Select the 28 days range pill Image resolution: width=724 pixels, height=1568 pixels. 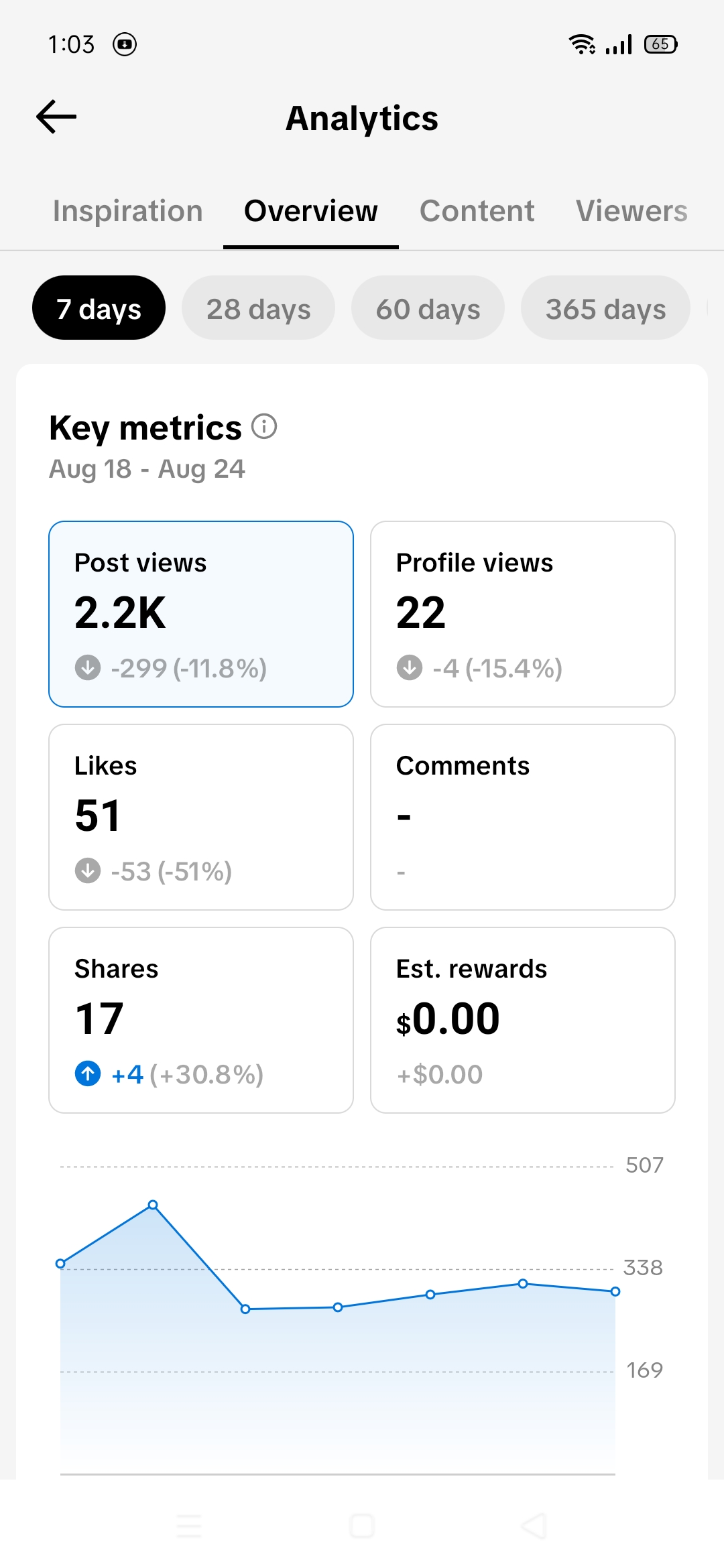point(258,308)
